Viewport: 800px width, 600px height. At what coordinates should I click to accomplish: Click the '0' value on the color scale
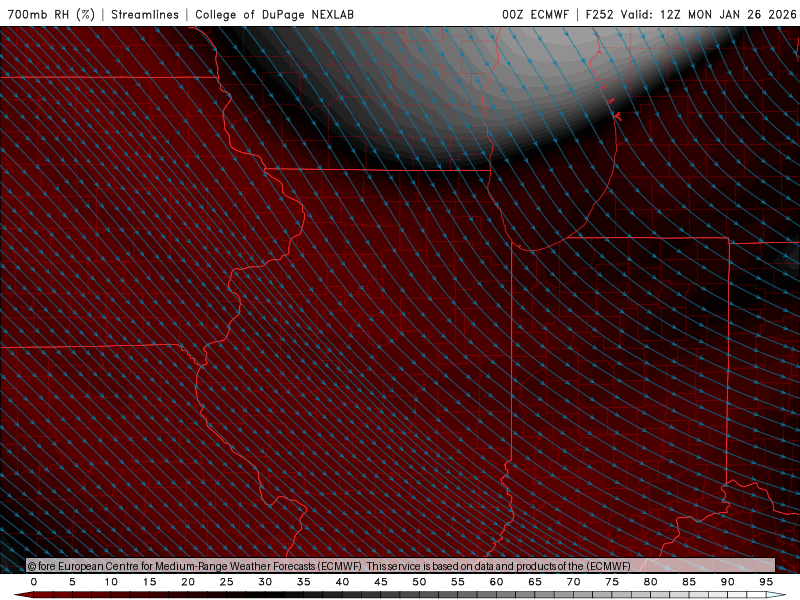click(34, 582)
